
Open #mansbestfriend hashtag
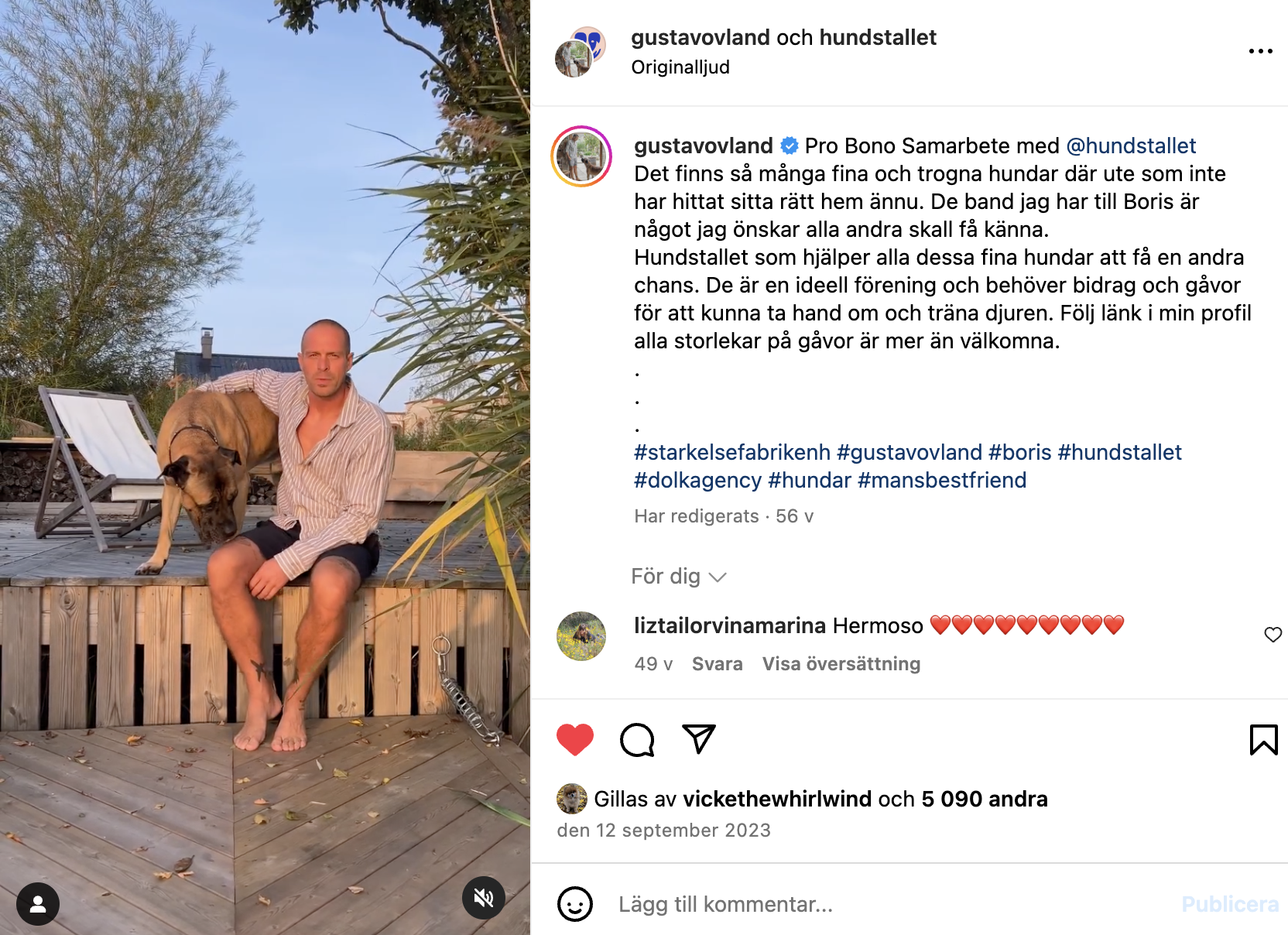click(942, 480)
